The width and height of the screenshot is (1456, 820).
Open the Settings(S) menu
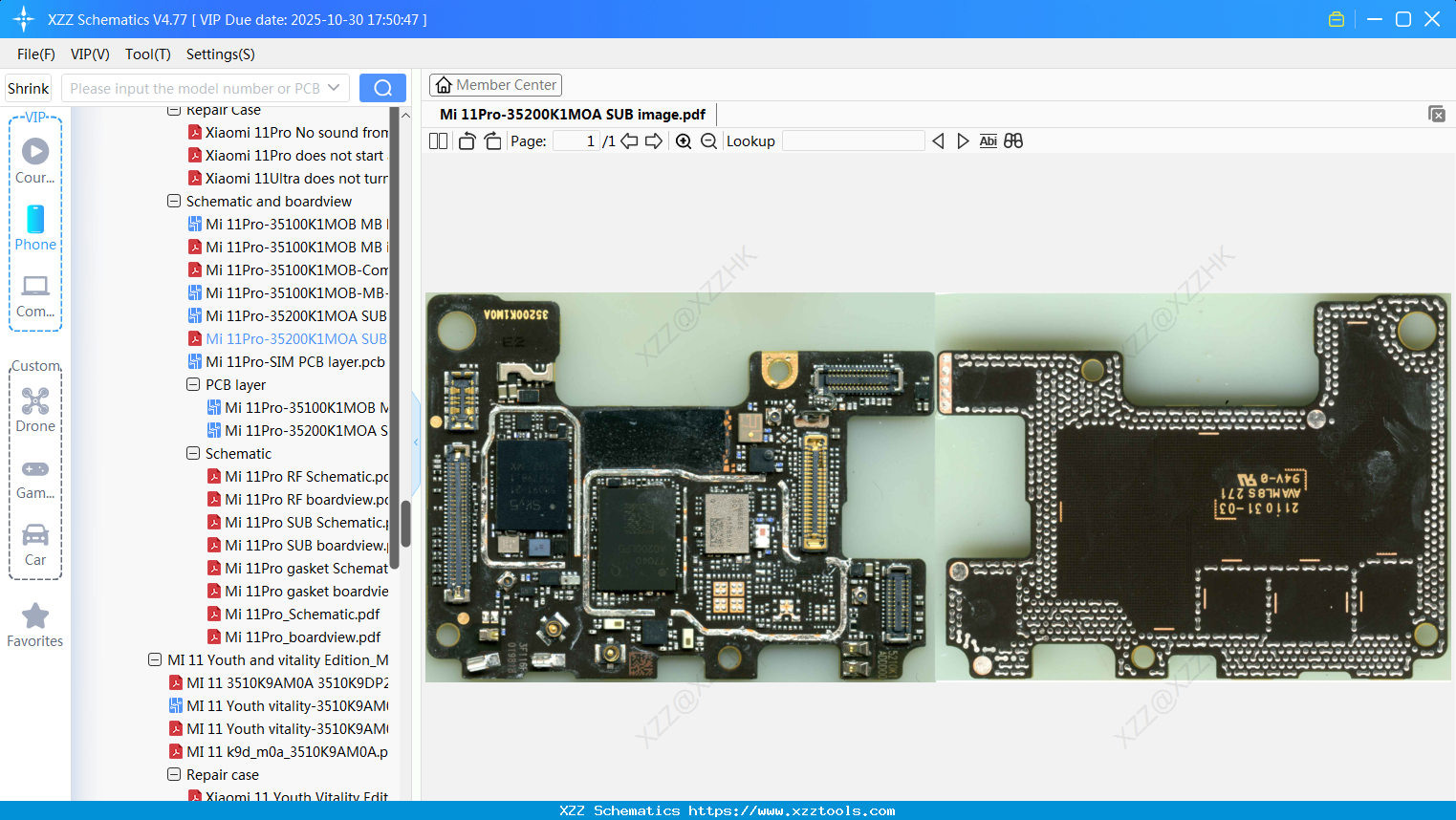(220, 54)
